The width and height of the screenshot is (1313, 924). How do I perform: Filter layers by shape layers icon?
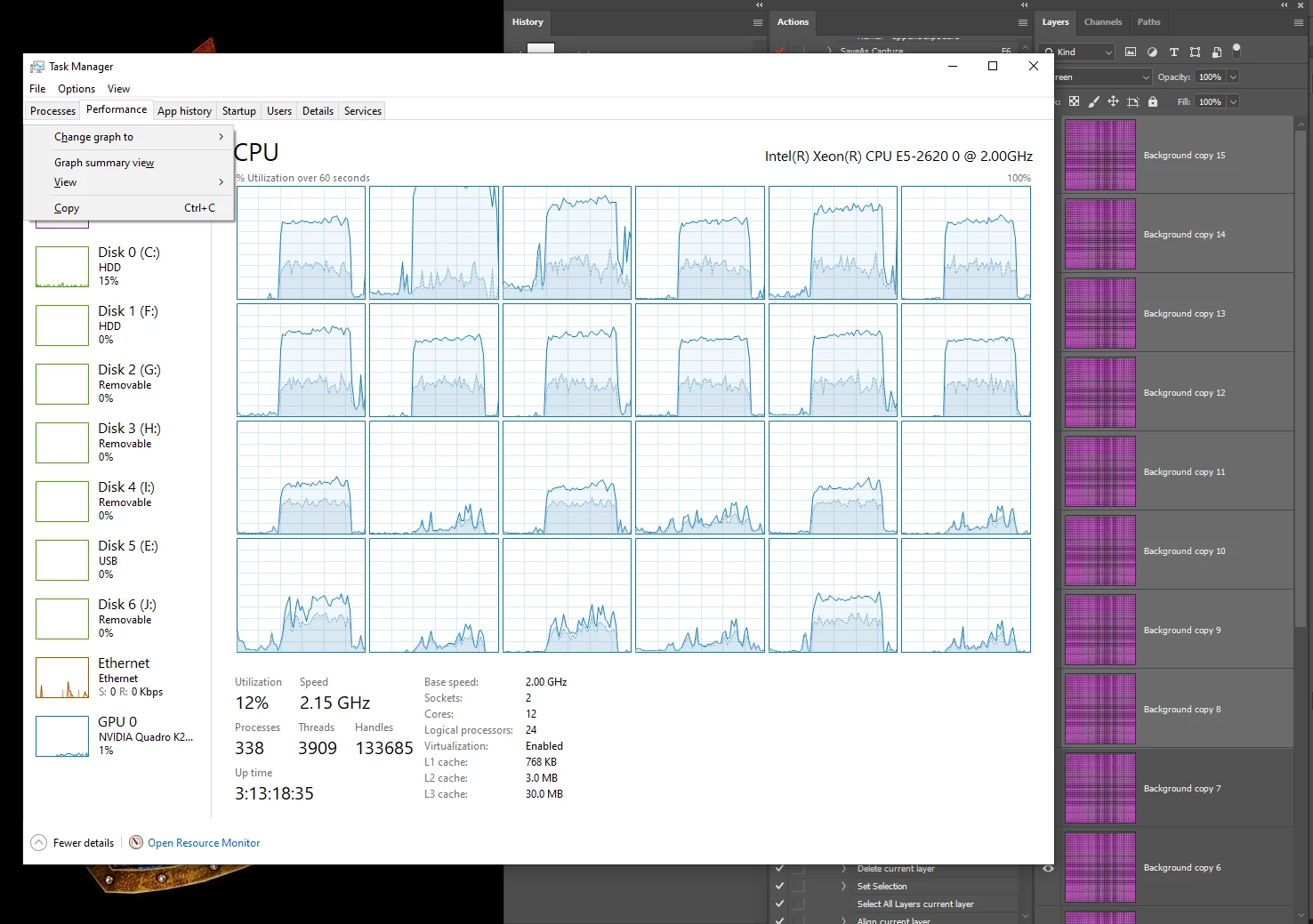click(1195, 52)
